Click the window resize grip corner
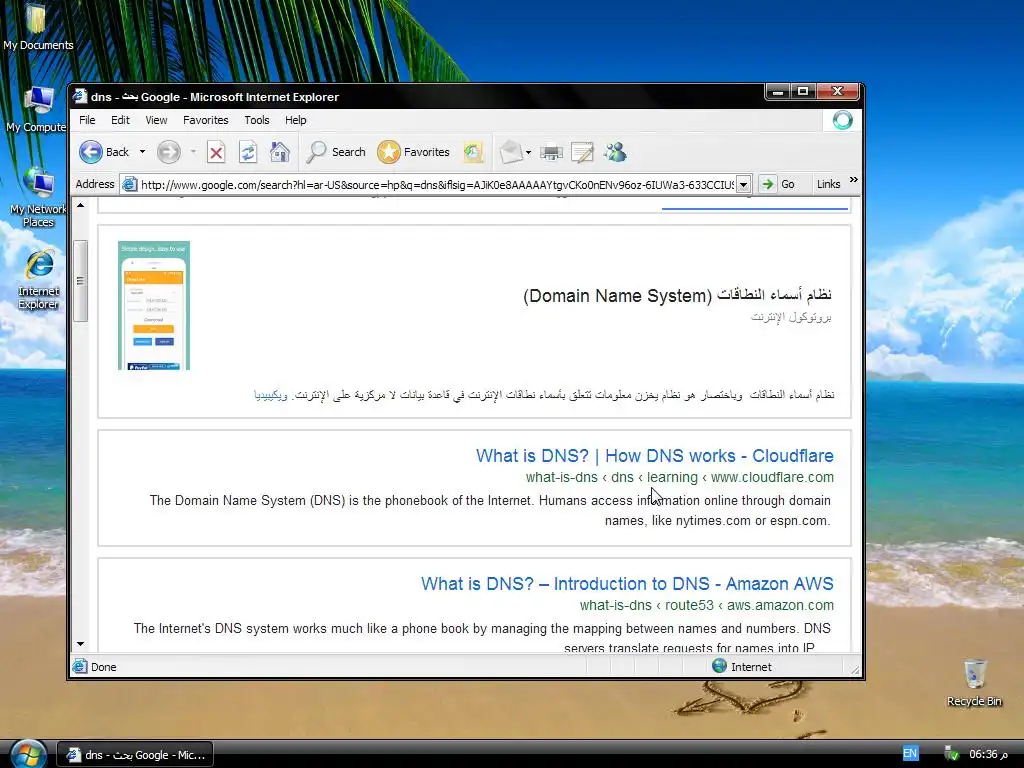 (x=855, y=669)
